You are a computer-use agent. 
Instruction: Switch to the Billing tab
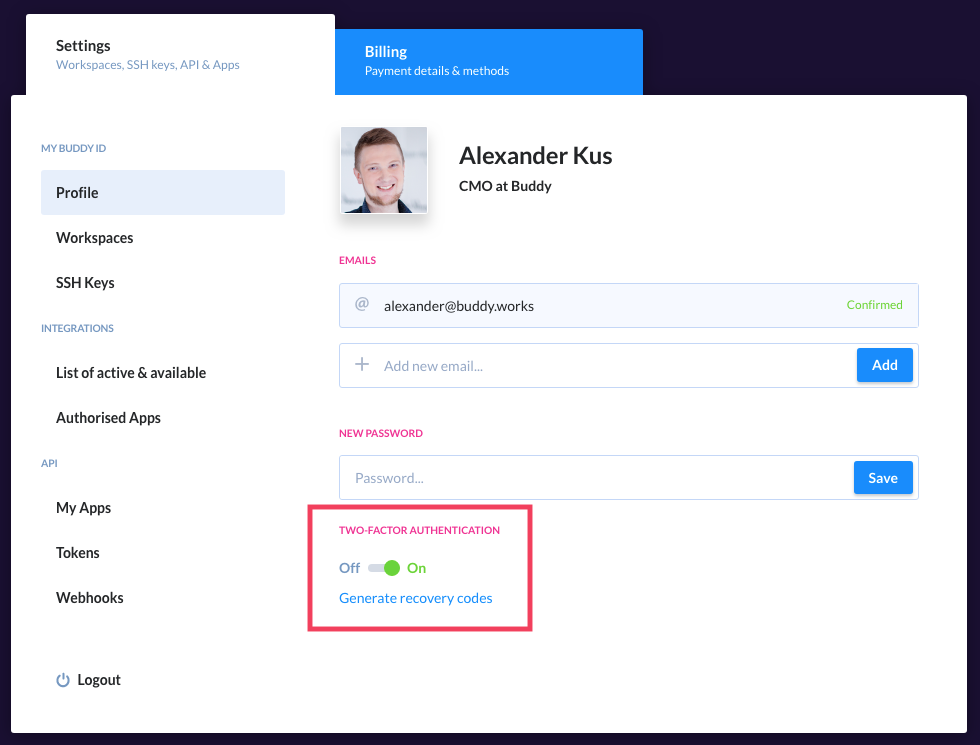(489, 61)
